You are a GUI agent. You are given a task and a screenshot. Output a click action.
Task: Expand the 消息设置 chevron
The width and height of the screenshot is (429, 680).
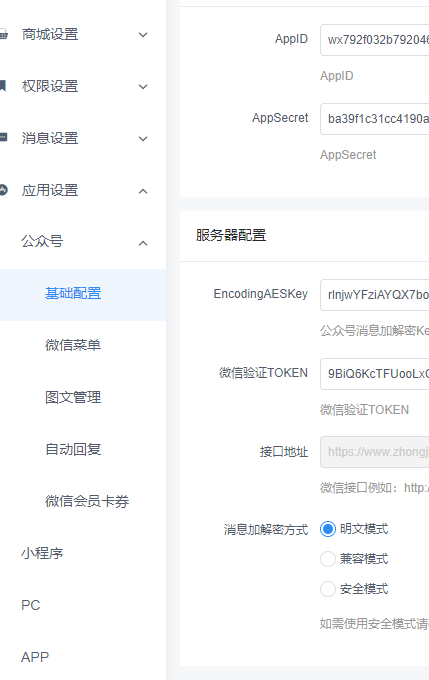click(x=143, y=139)
